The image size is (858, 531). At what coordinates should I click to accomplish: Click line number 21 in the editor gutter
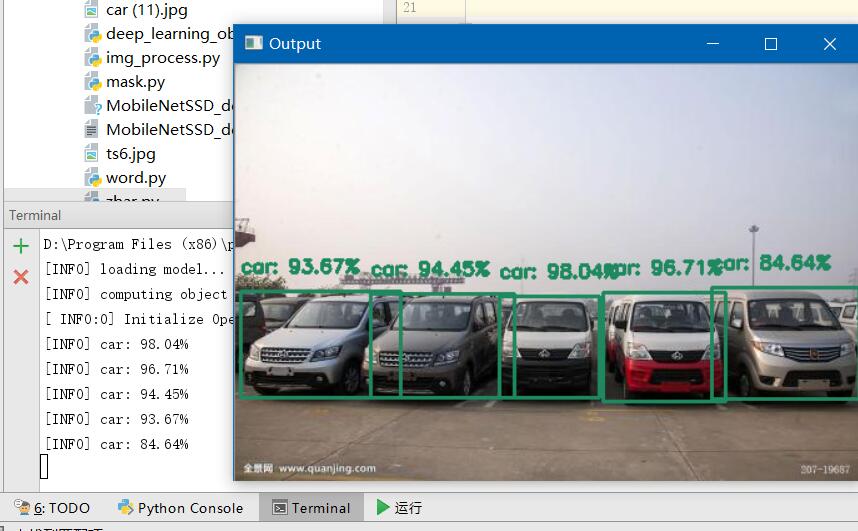(x=410, y=7)
